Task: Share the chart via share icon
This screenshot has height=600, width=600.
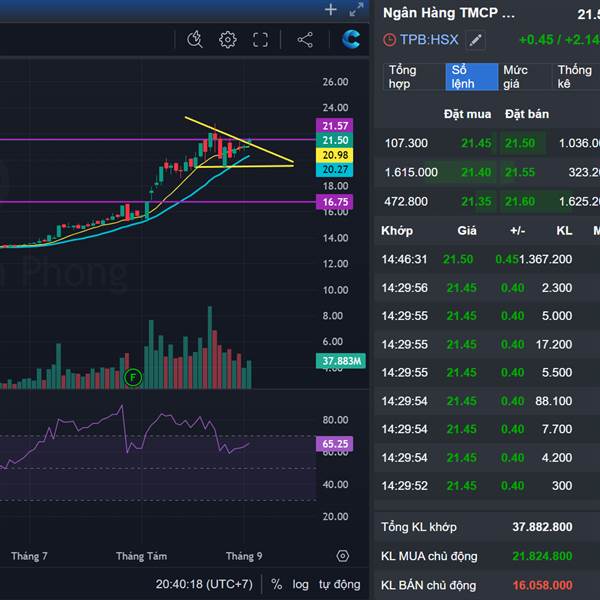Action: (305, 40)
